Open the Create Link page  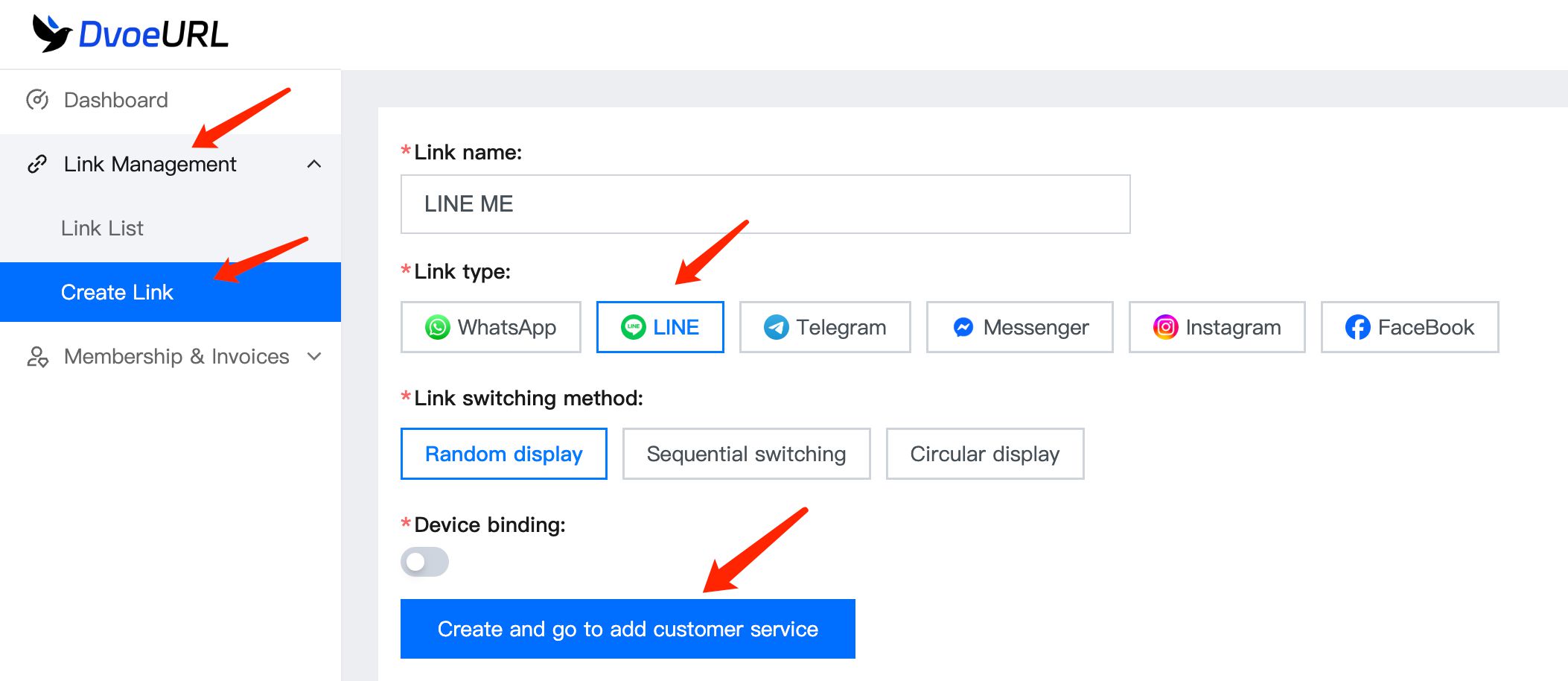pyautogui.click(x=170, y=292)
